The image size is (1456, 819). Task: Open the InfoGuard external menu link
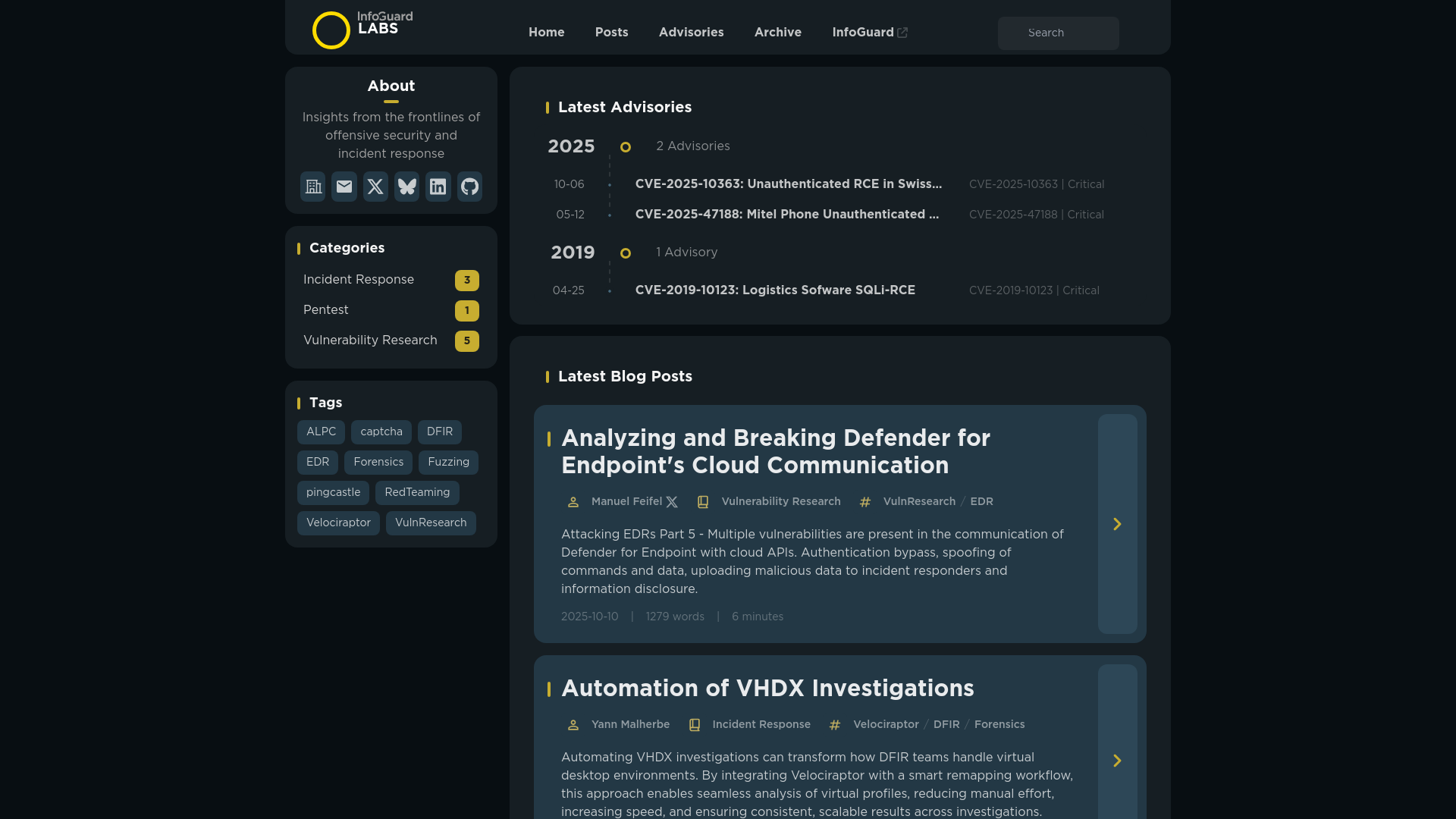point(870,33)
